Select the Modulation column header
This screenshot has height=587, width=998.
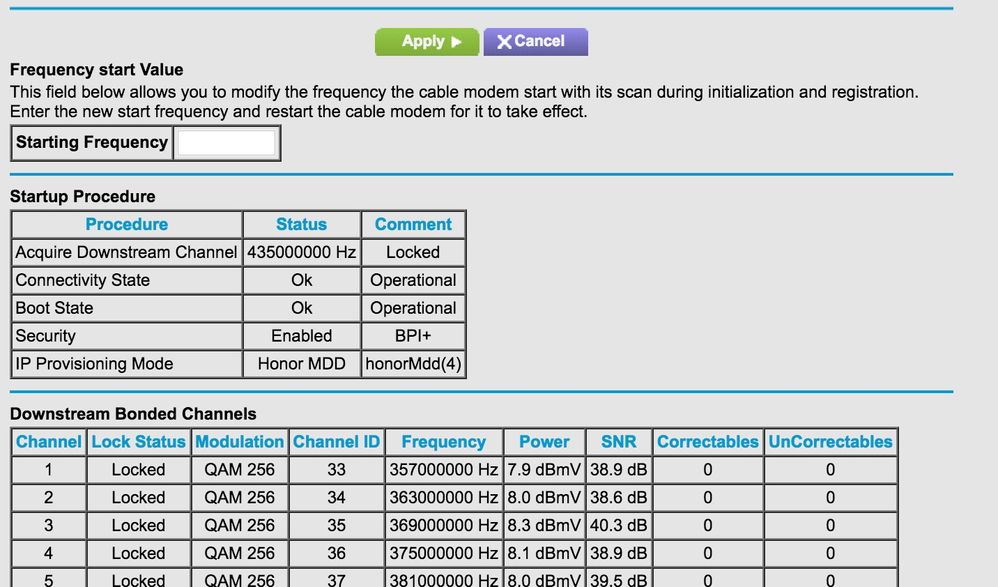pyautogui.click(x=239, y=442)
